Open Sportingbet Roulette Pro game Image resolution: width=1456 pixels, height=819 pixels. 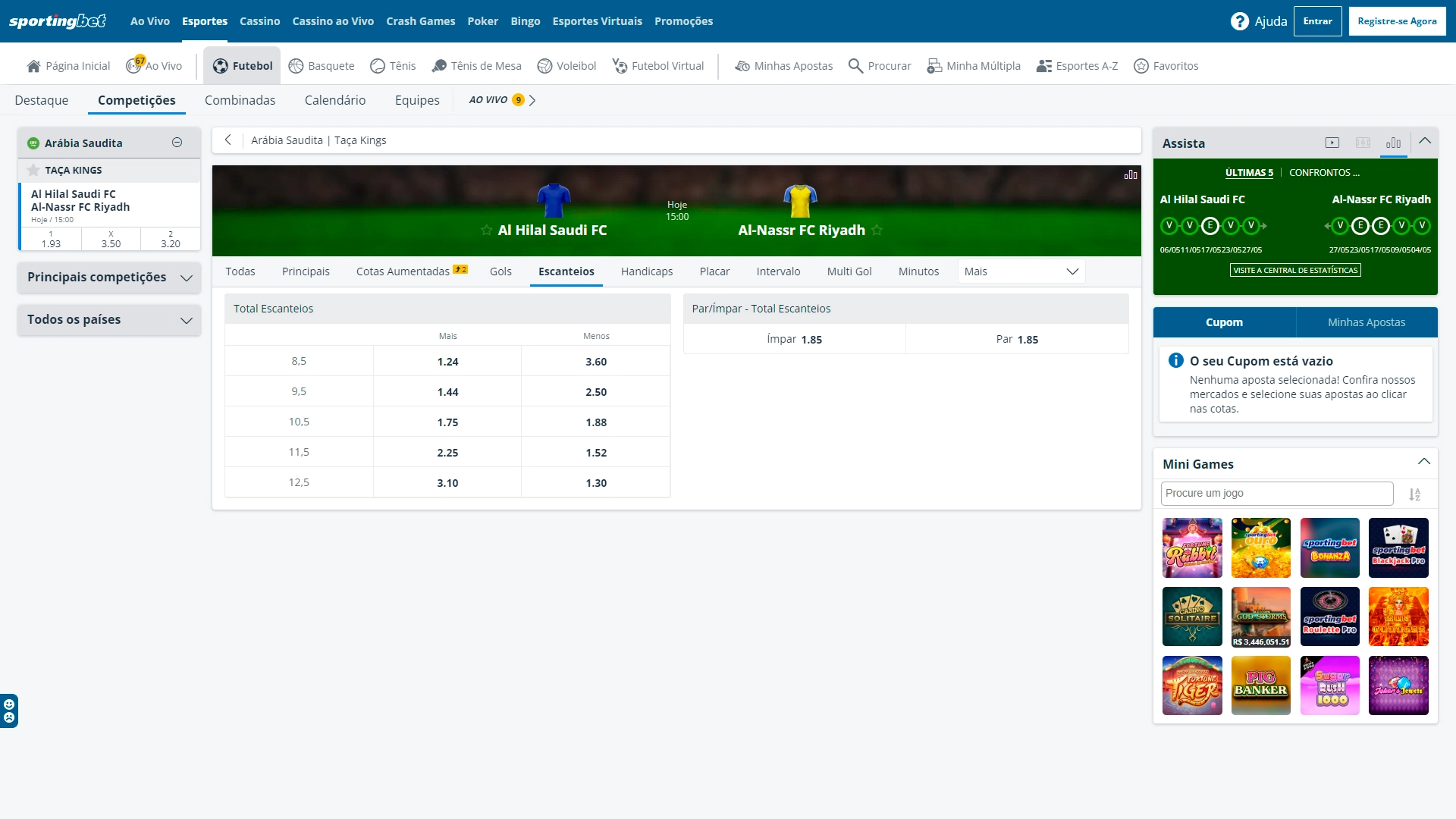point(1329,617)
